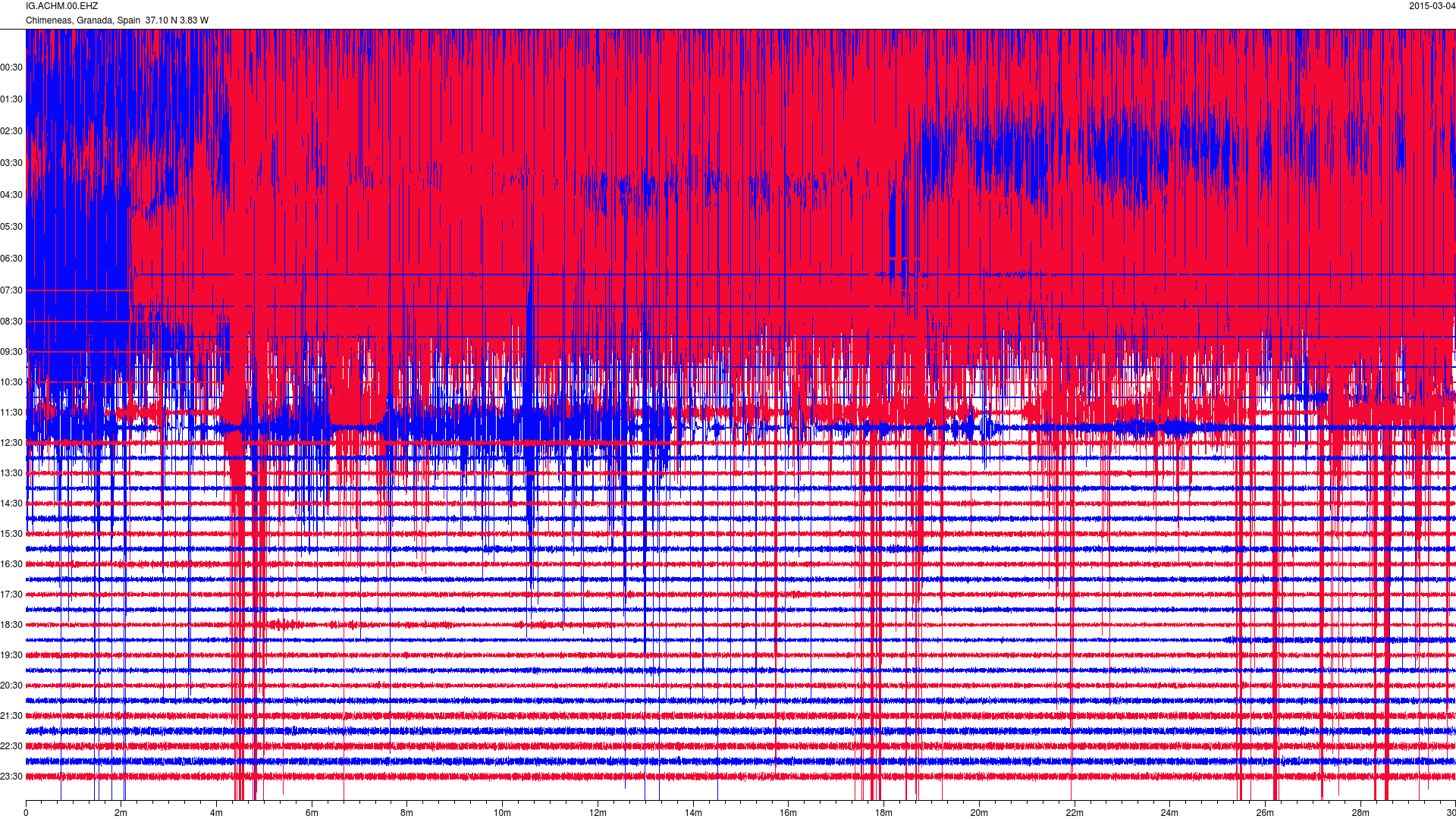
Task: Click the 13:30 time label
Action: [11, 473]
